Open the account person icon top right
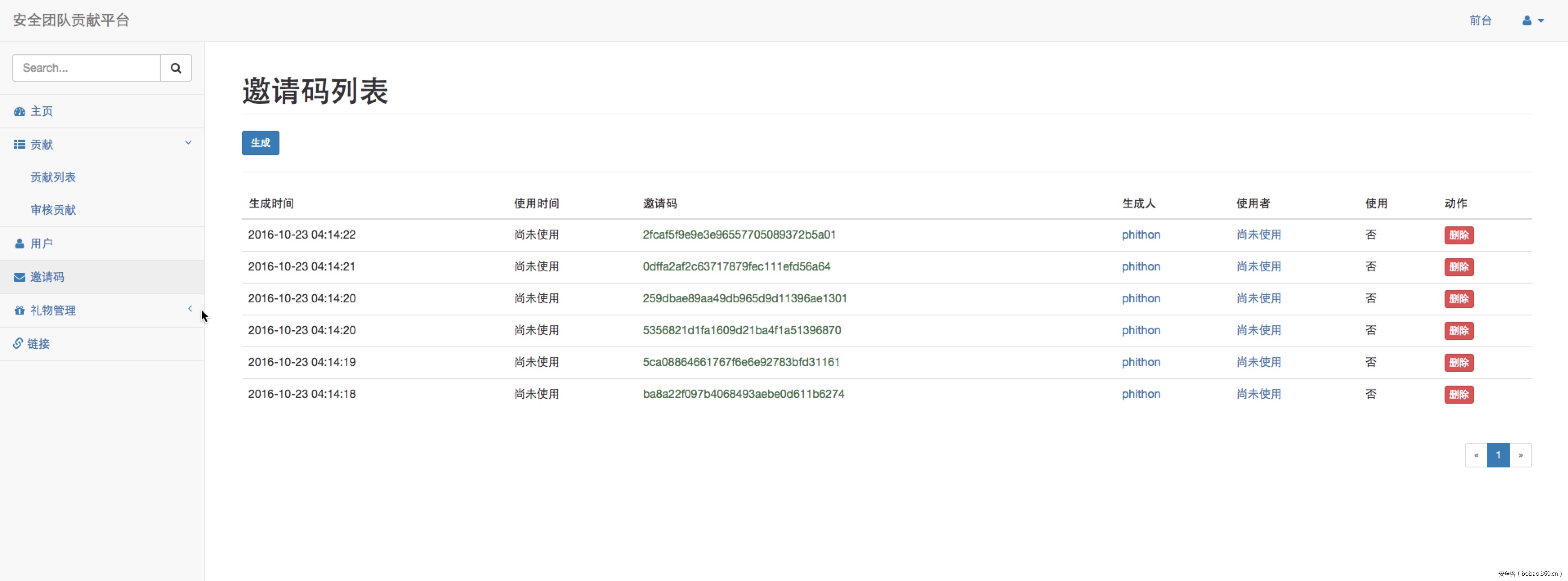 1528,20
